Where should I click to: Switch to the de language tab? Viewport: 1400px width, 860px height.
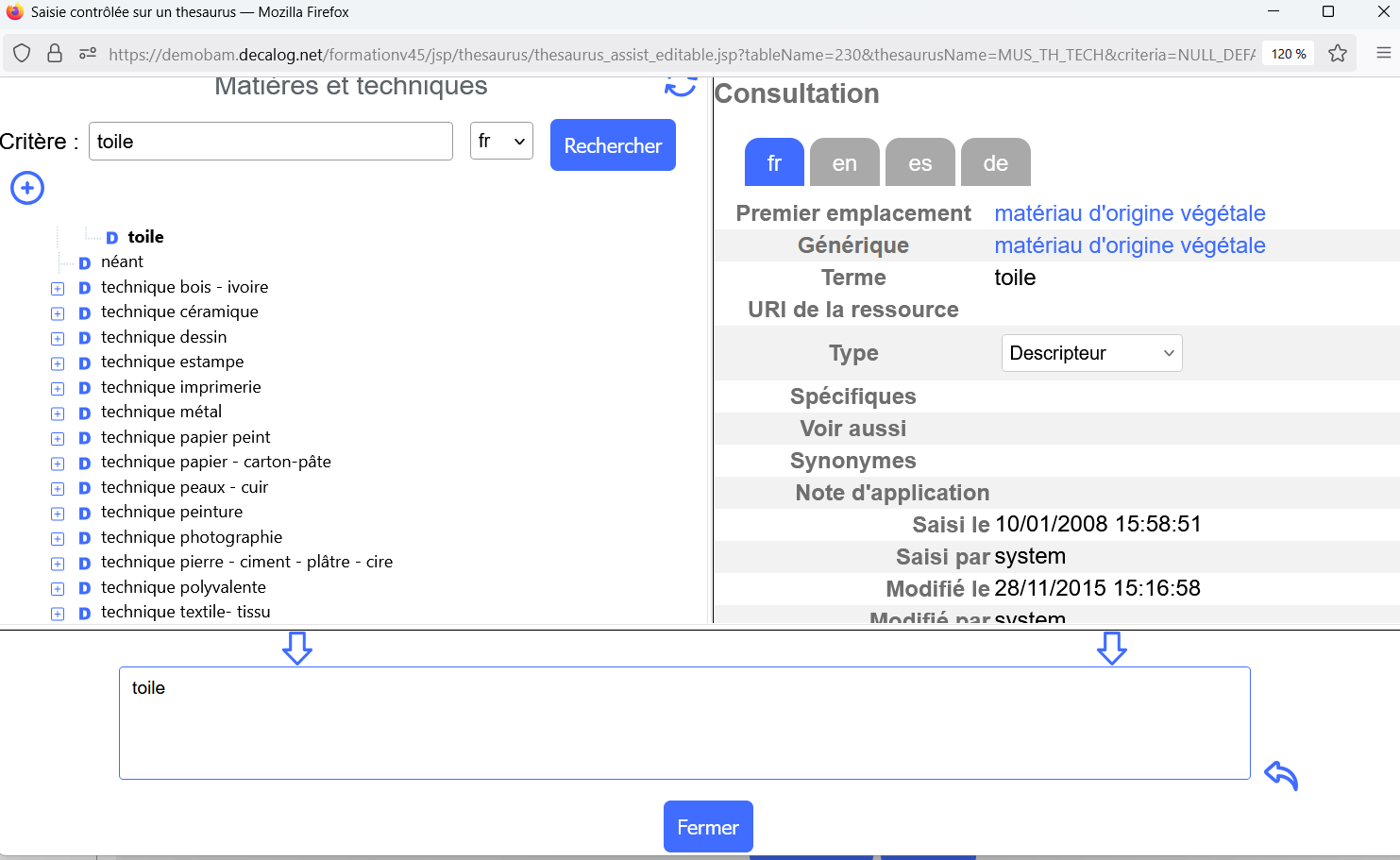(995, 163)
